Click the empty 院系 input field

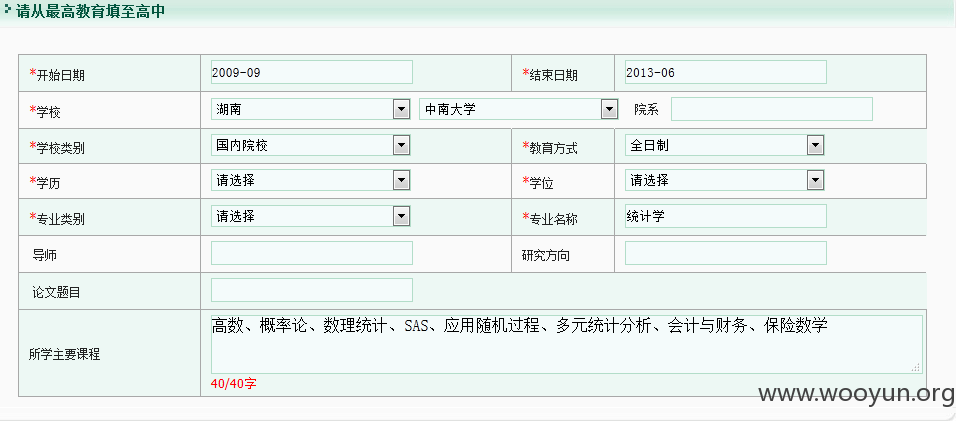[772, 109]
